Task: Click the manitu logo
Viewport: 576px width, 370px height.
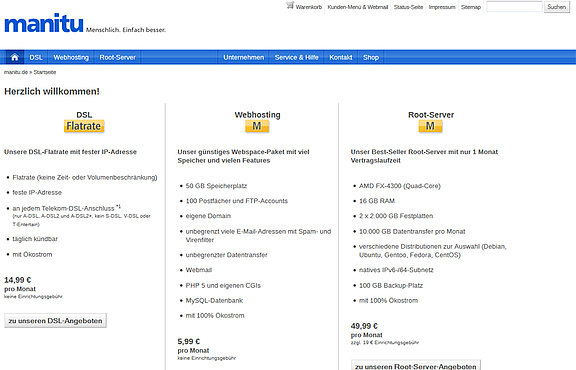Action: 44,23
